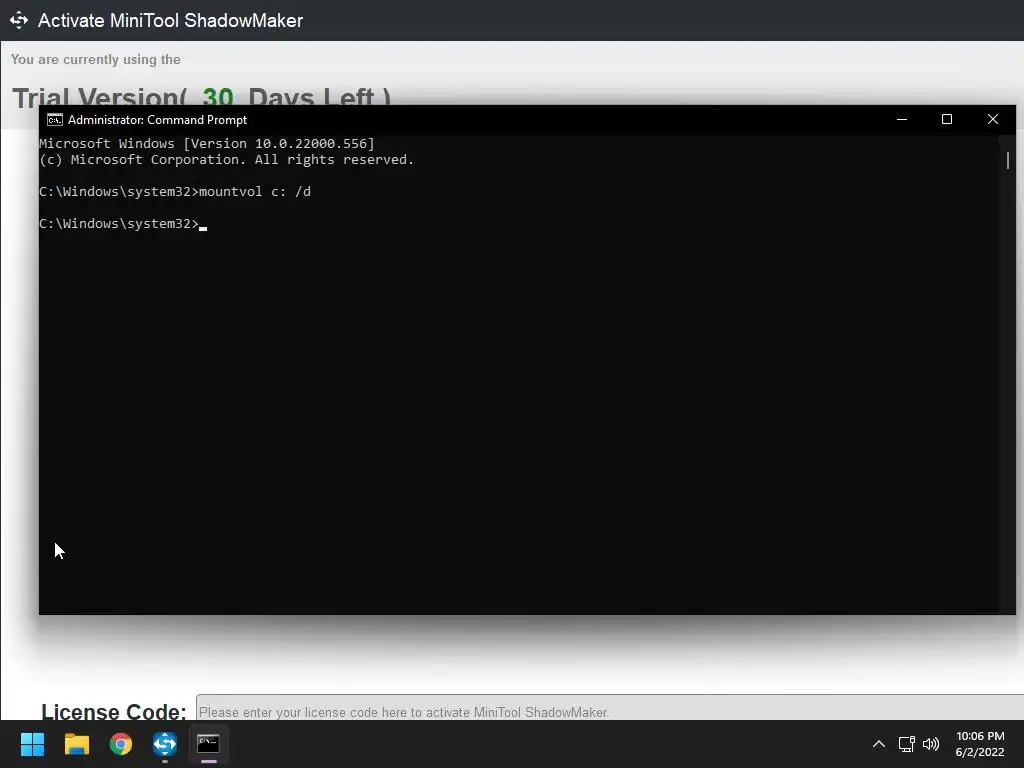Launch Google Chrome from the taskbar

pos(121,744)
